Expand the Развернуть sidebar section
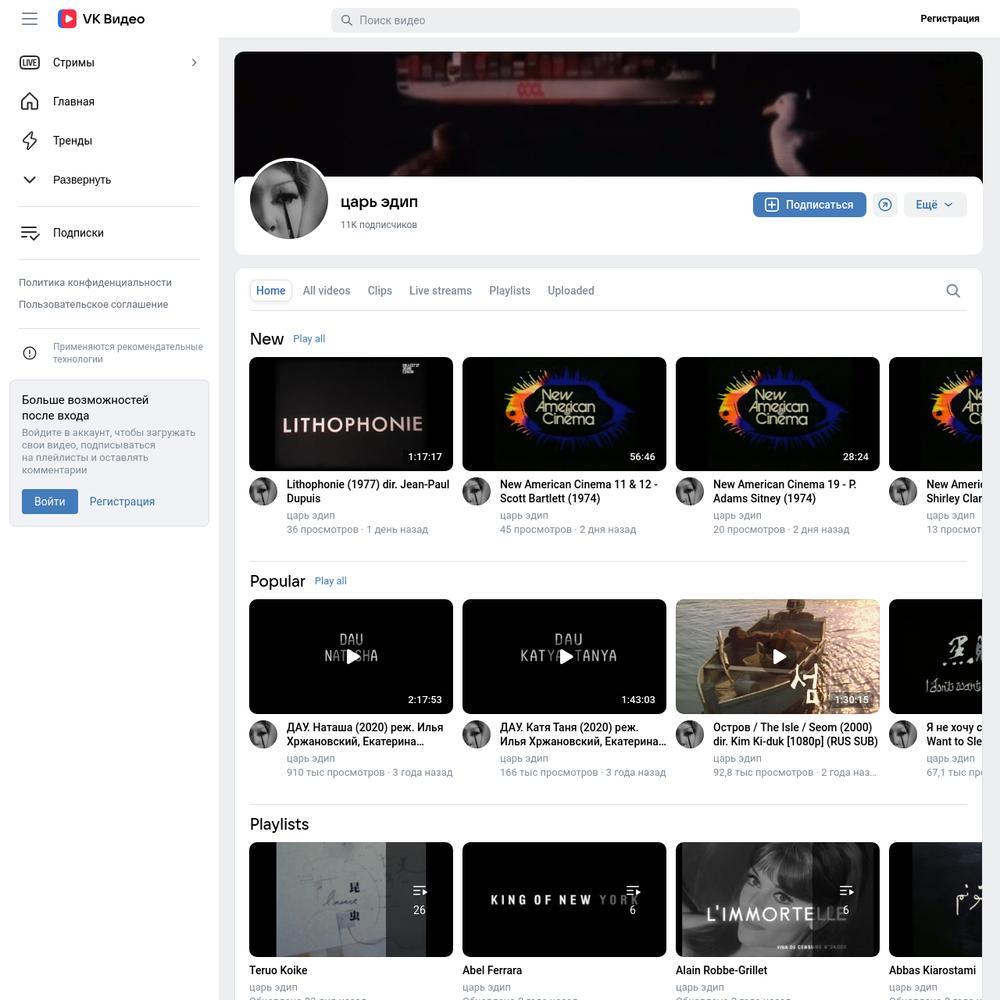Image resolution: width=1000 pixels, height=1000 pixels. pyautogui.click(x=109, y=180)
